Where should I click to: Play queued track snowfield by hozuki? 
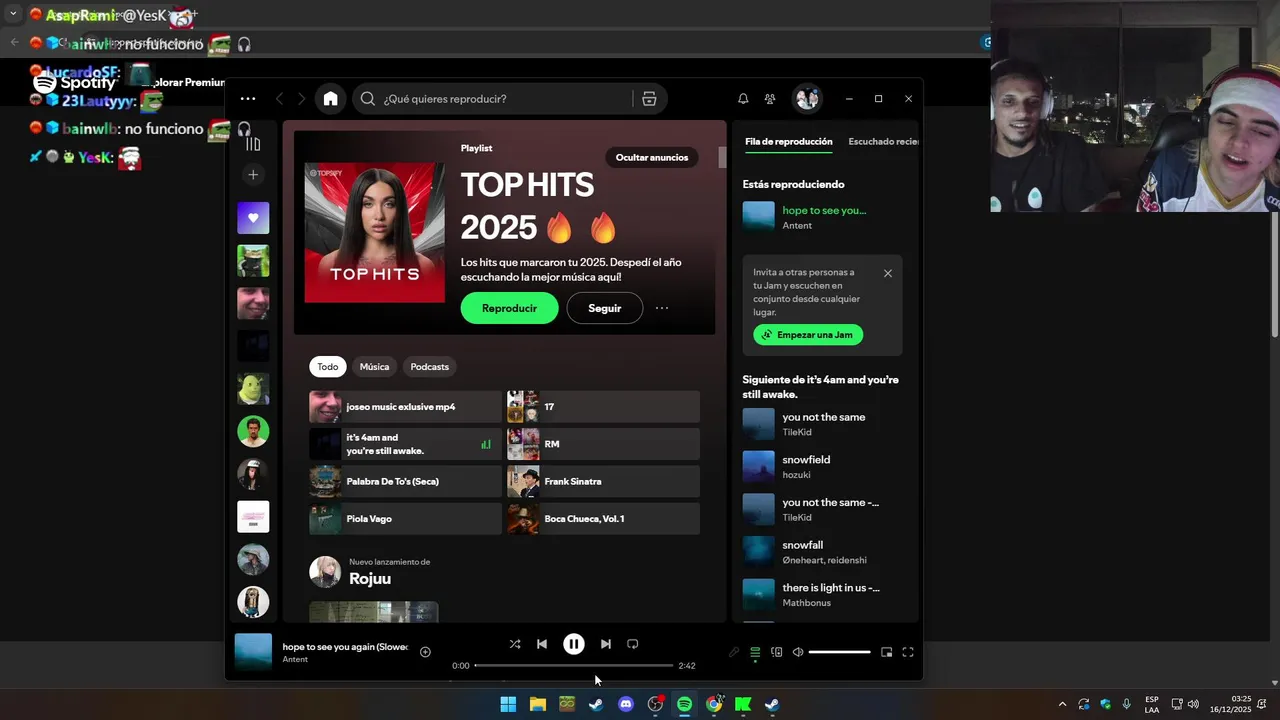pos(822,467)
